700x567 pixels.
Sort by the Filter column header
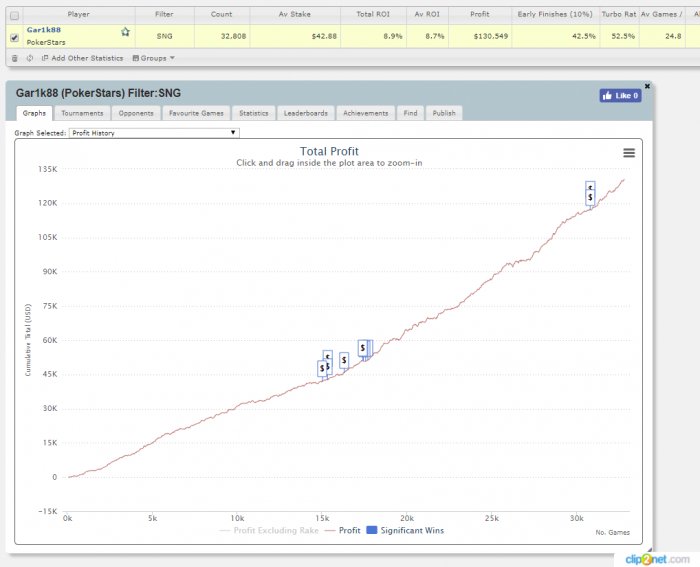pyautogui.click(x=164, y=14)
